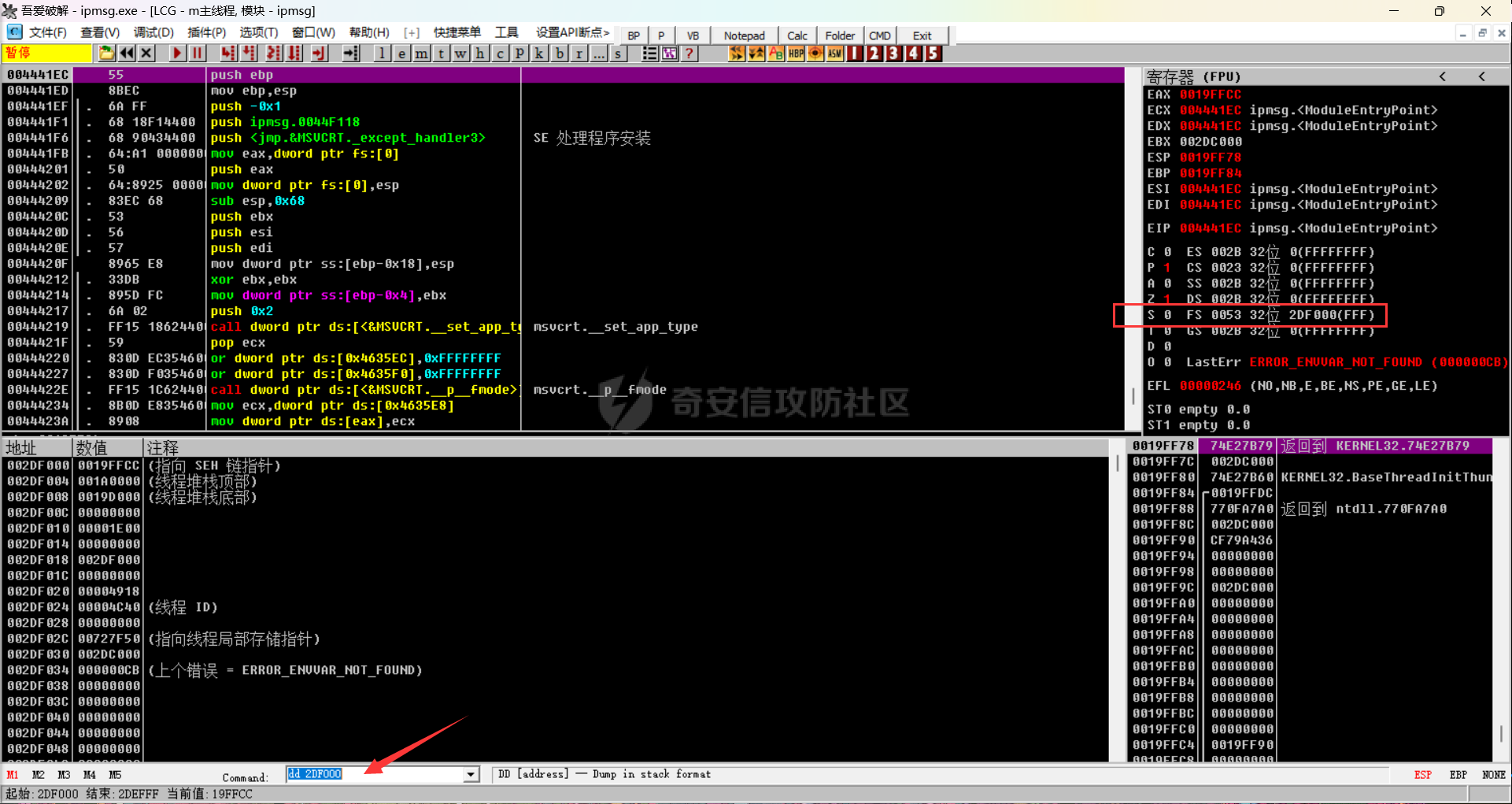Viewport: 1512px width, 804px height.
Task: Switch to the M2 memory tab
Action: (x=38, y=775)
